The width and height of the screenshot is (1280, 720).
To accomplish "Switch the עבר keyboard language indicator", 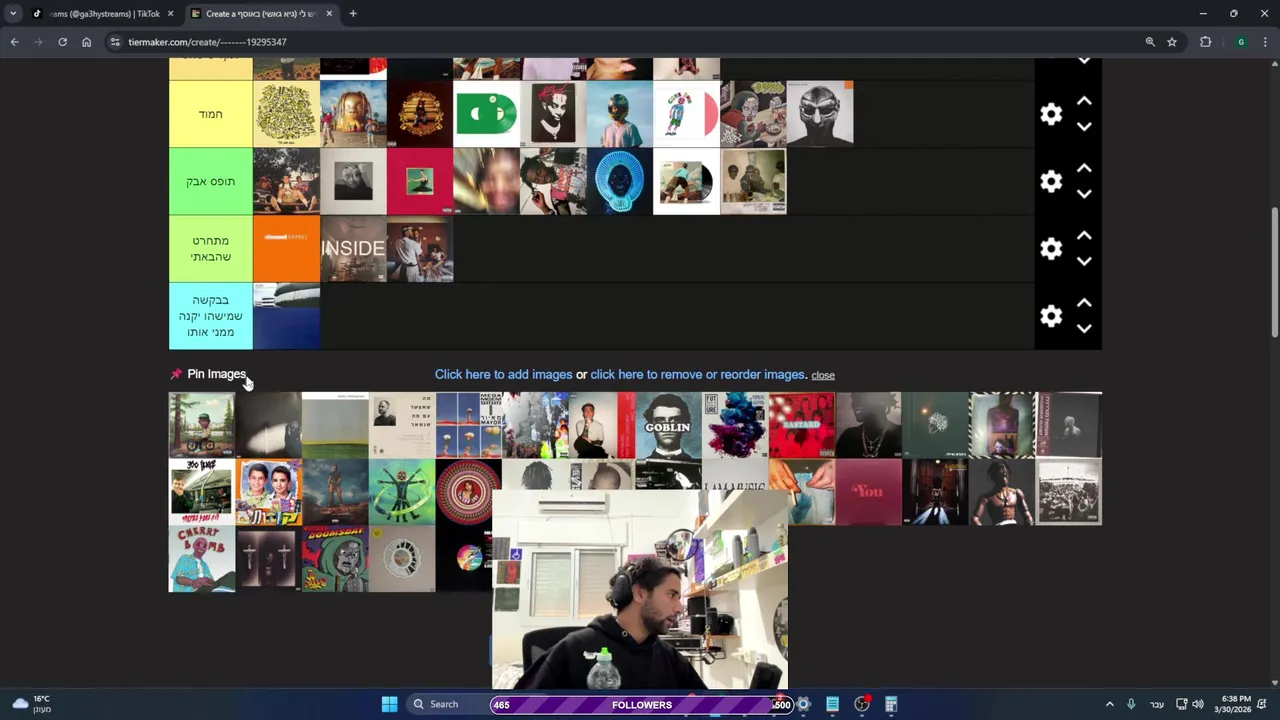I will coord(1157,704).
